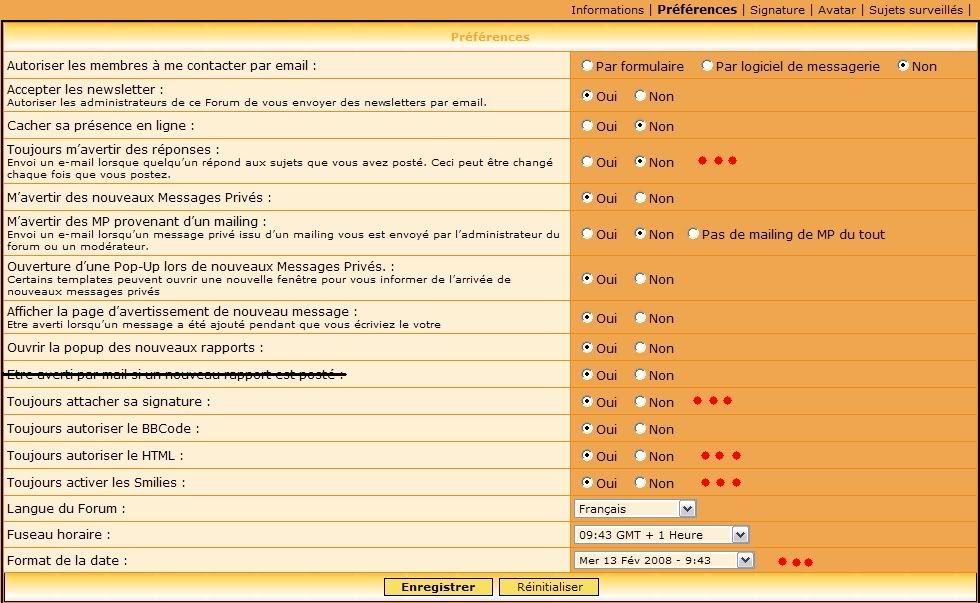Image resolution: width=980 pixels, height=603 pixels.
Task: Open the Informations tab
Action: click(x=607, y=10)
